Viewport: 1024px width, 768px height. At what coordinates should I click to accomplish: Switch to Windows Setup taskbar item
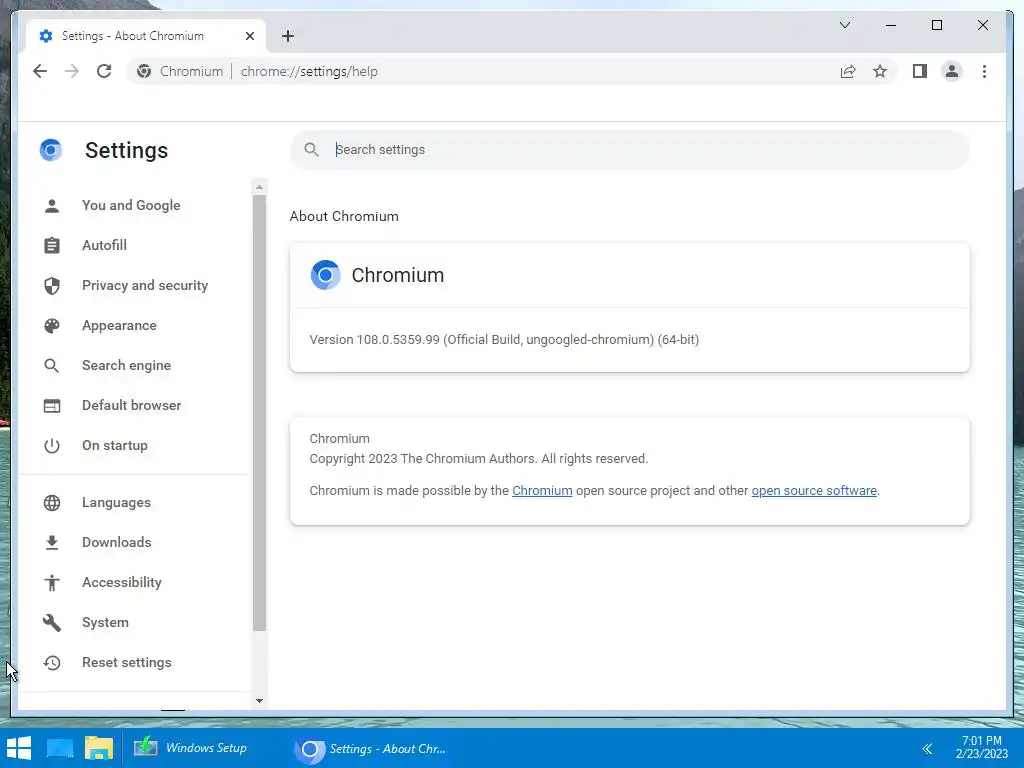pos(191,748)
